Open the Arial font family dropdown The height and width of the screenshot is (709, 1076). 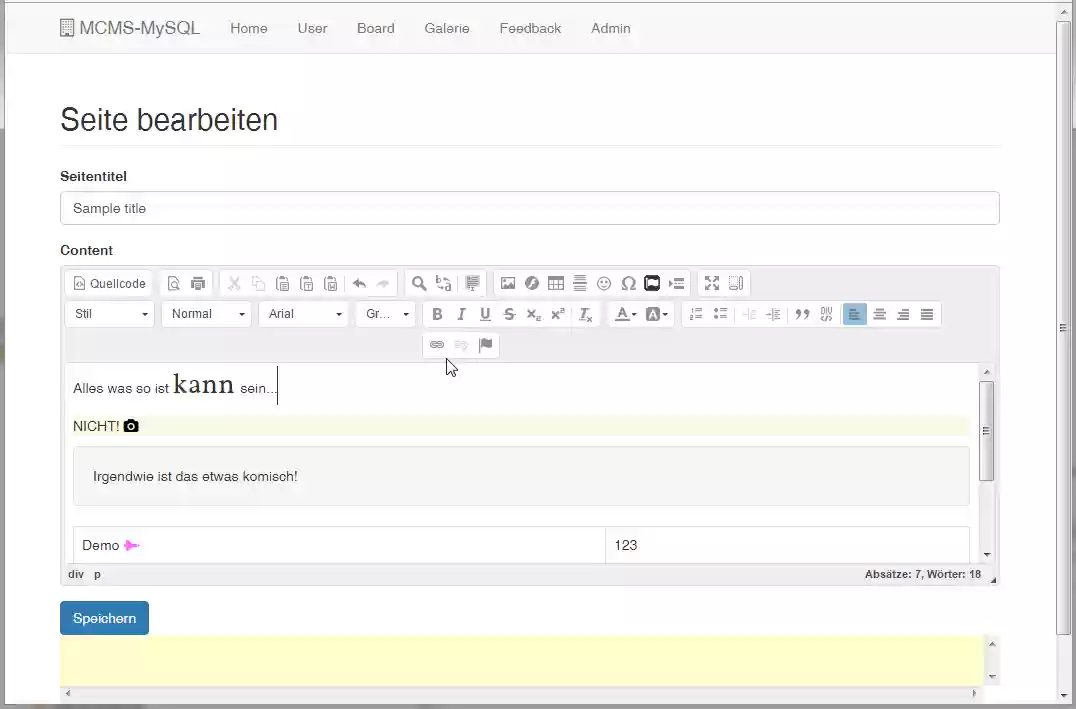[303, 314]
